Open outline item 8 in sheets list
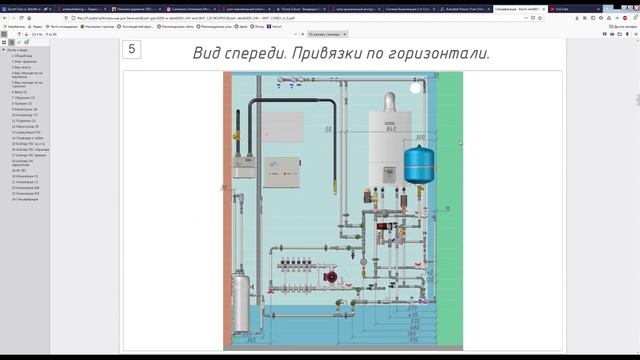The image size is (640, 360). coord(22,104)
